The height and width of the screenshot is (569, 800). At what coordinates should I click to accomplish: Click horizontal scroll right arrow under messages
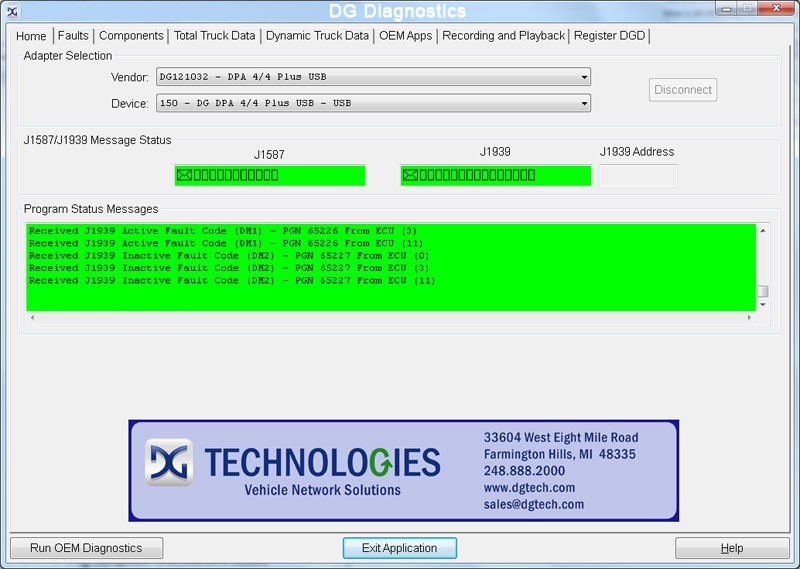click(x=749, y=317)
